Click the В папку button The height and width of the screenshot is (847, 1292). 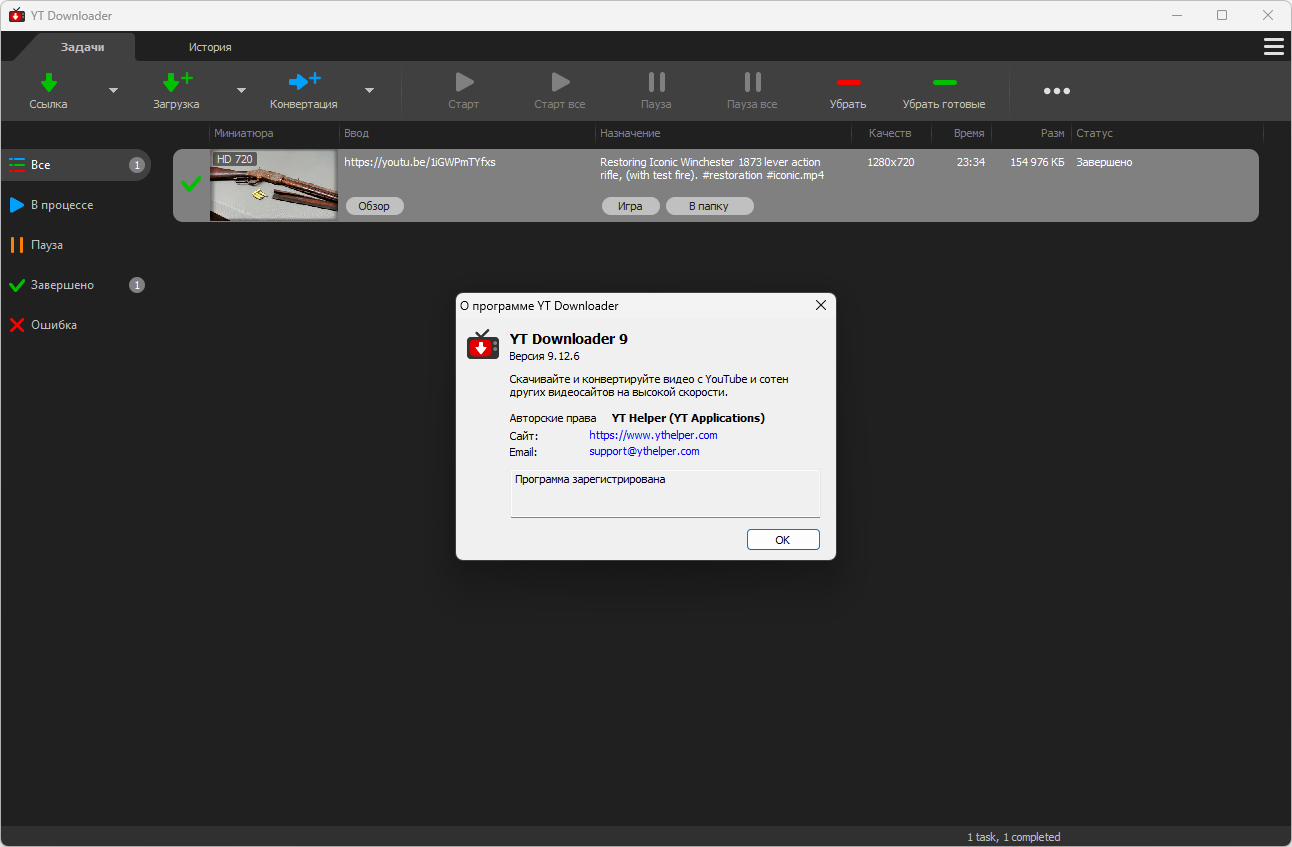click(x=709, y=206)
